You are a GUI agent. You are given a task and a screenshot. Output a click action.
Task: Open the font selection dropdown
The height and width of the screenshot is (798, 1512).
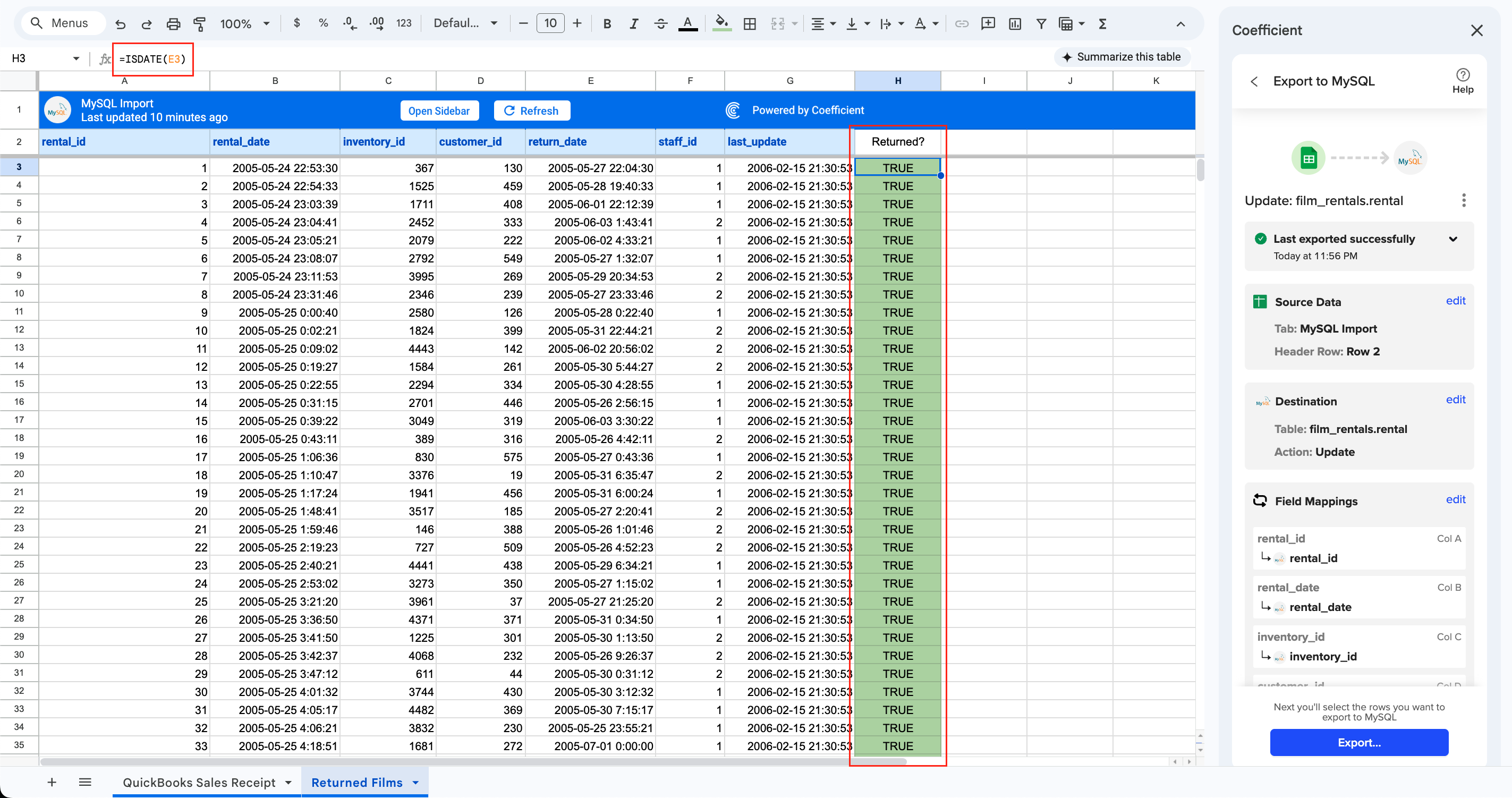[x=465, y=23]
